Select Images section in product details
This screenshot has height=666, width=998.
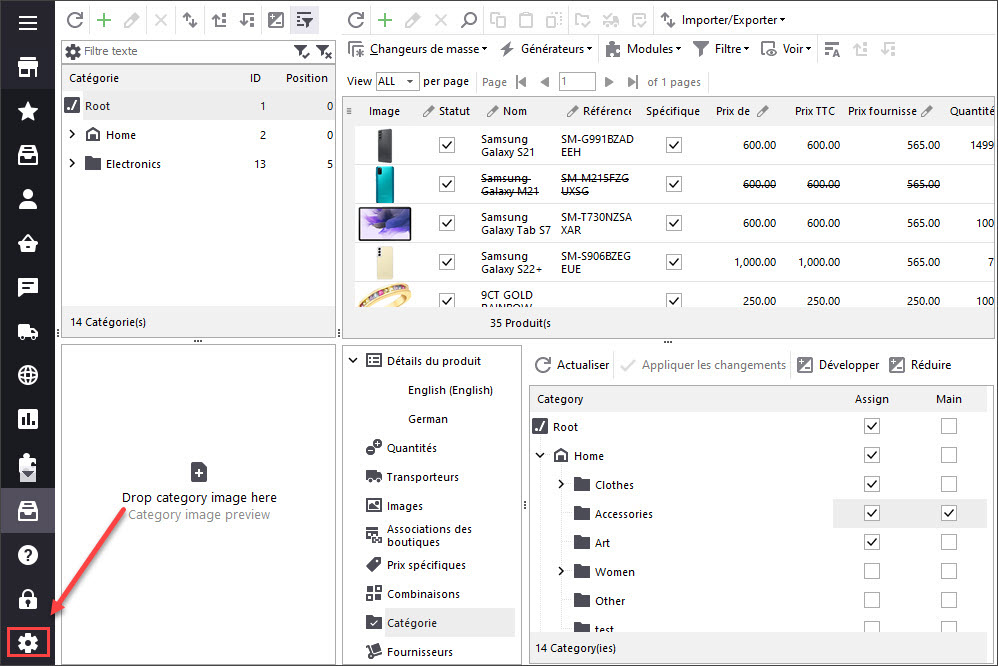(405, 506)
